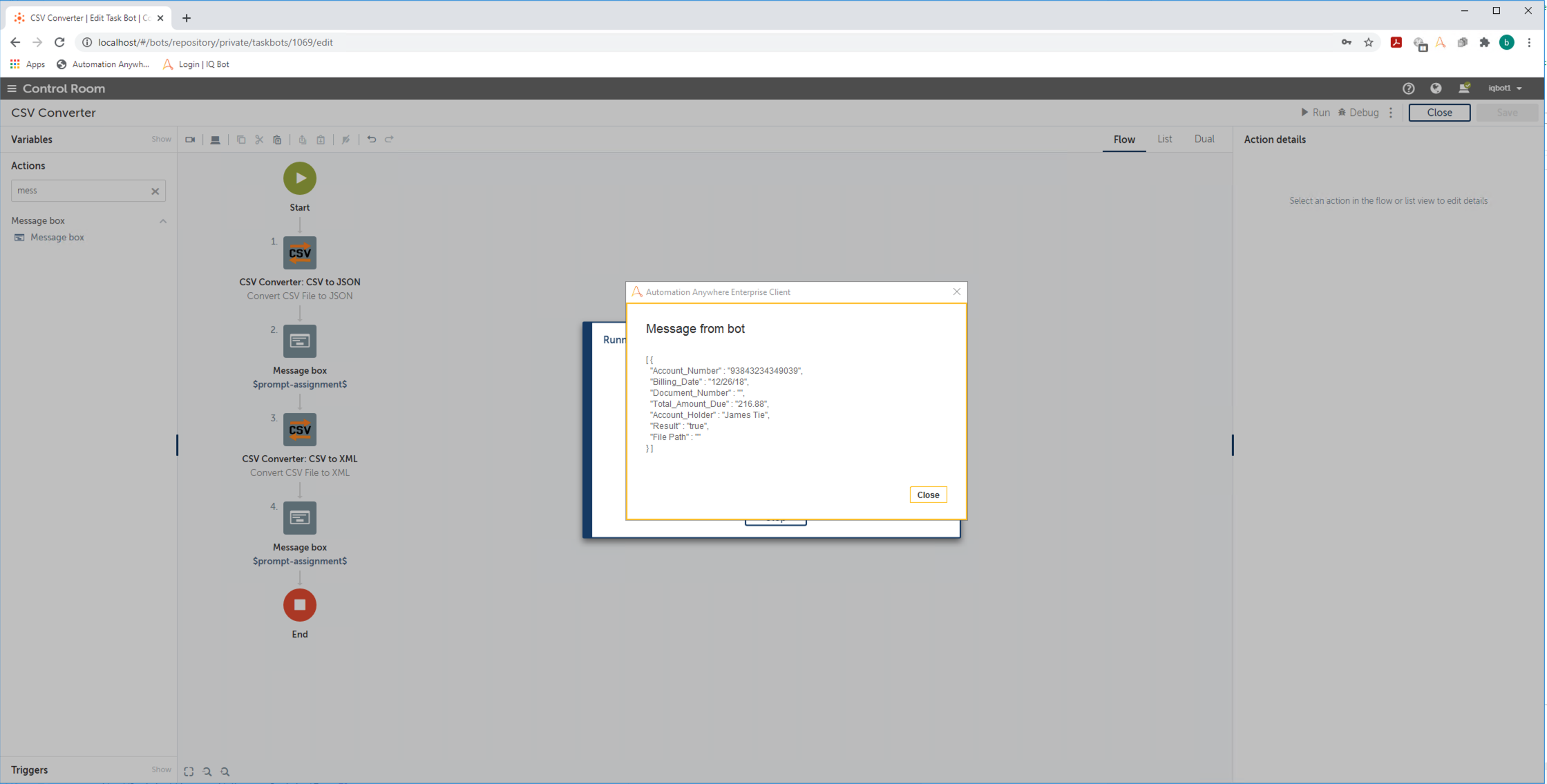The width and height of the screenshot is (1547, 784).
Task: Show the Triggers panel
Action: 161,769
